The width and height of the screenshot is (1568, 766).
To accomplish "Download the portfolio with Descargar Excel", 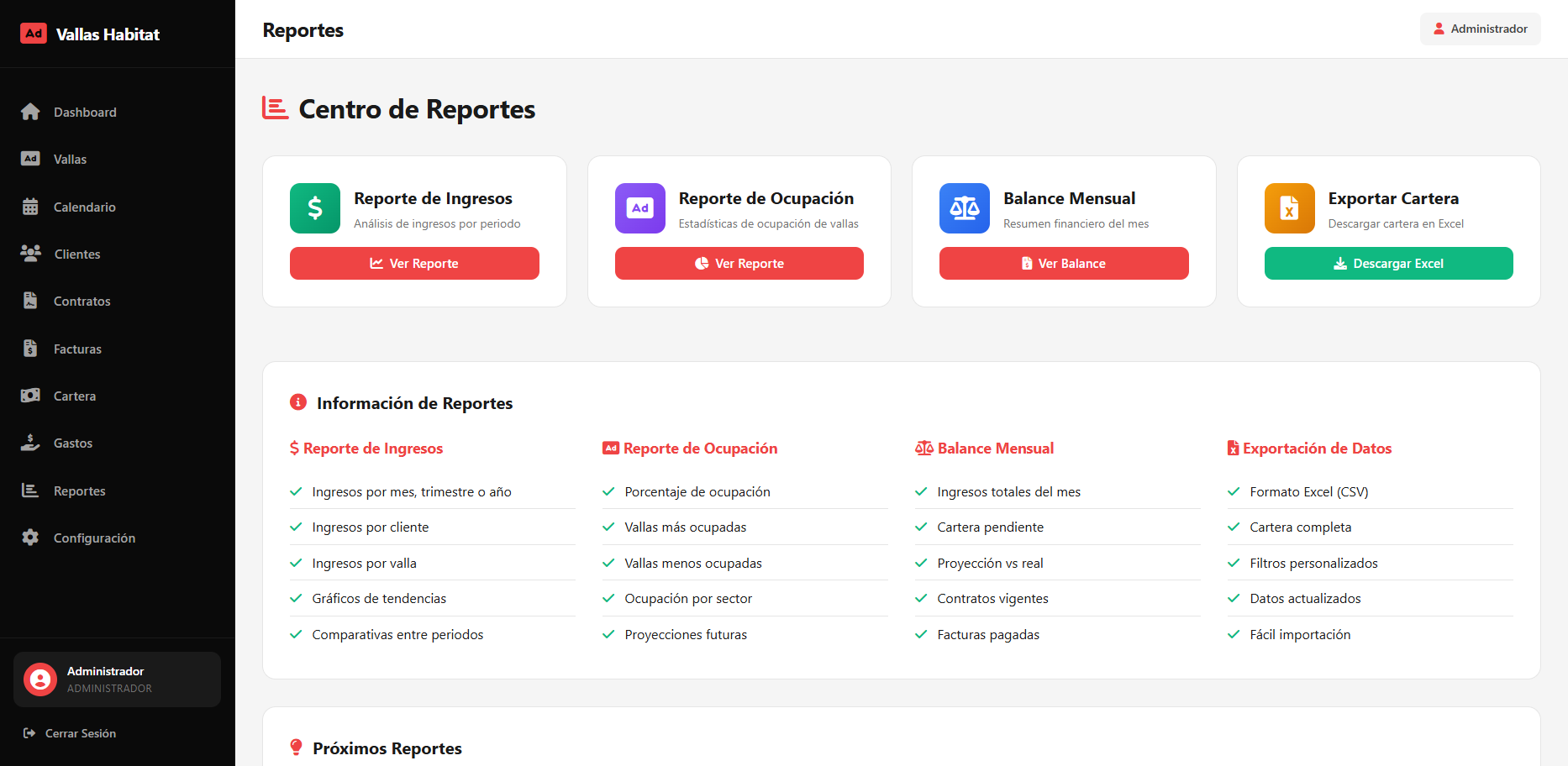I will [1388, 264].
